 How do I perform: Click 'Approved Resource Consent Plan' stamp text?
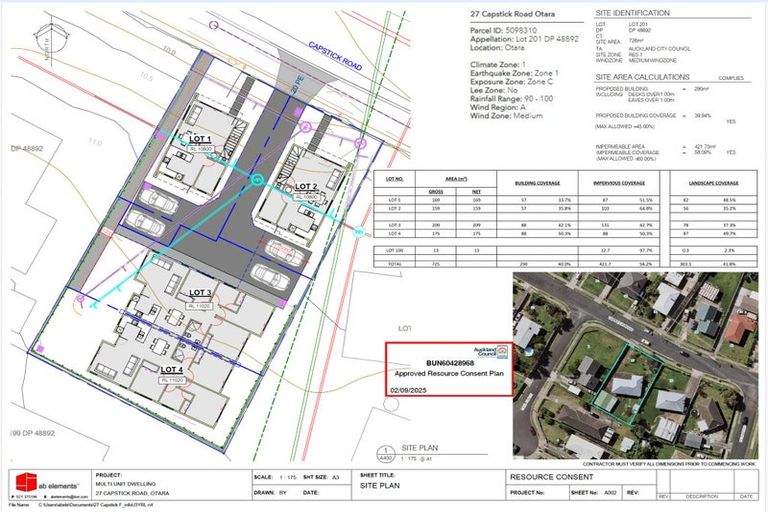point(449,373)
